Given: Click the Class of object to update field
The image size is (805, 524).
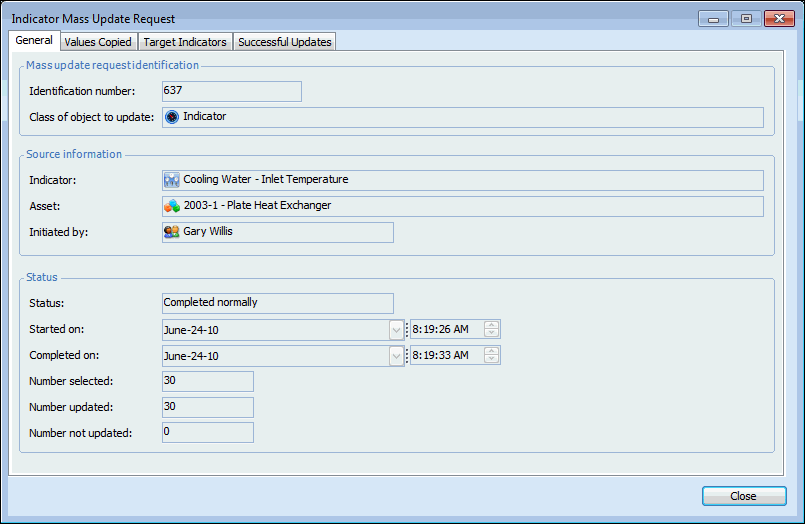Looking at the screenshot, I should pyautogui.click(x=463, y=117).
